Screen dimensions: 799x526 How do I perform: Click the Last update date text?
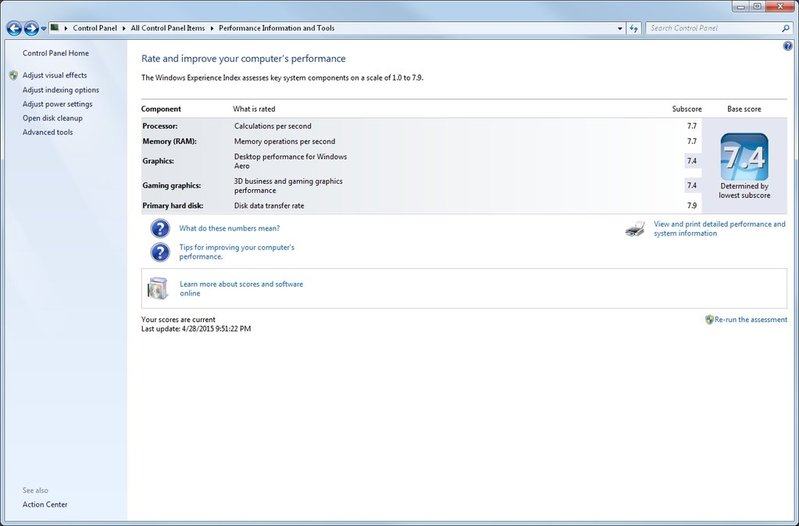(x=196, y=329)
